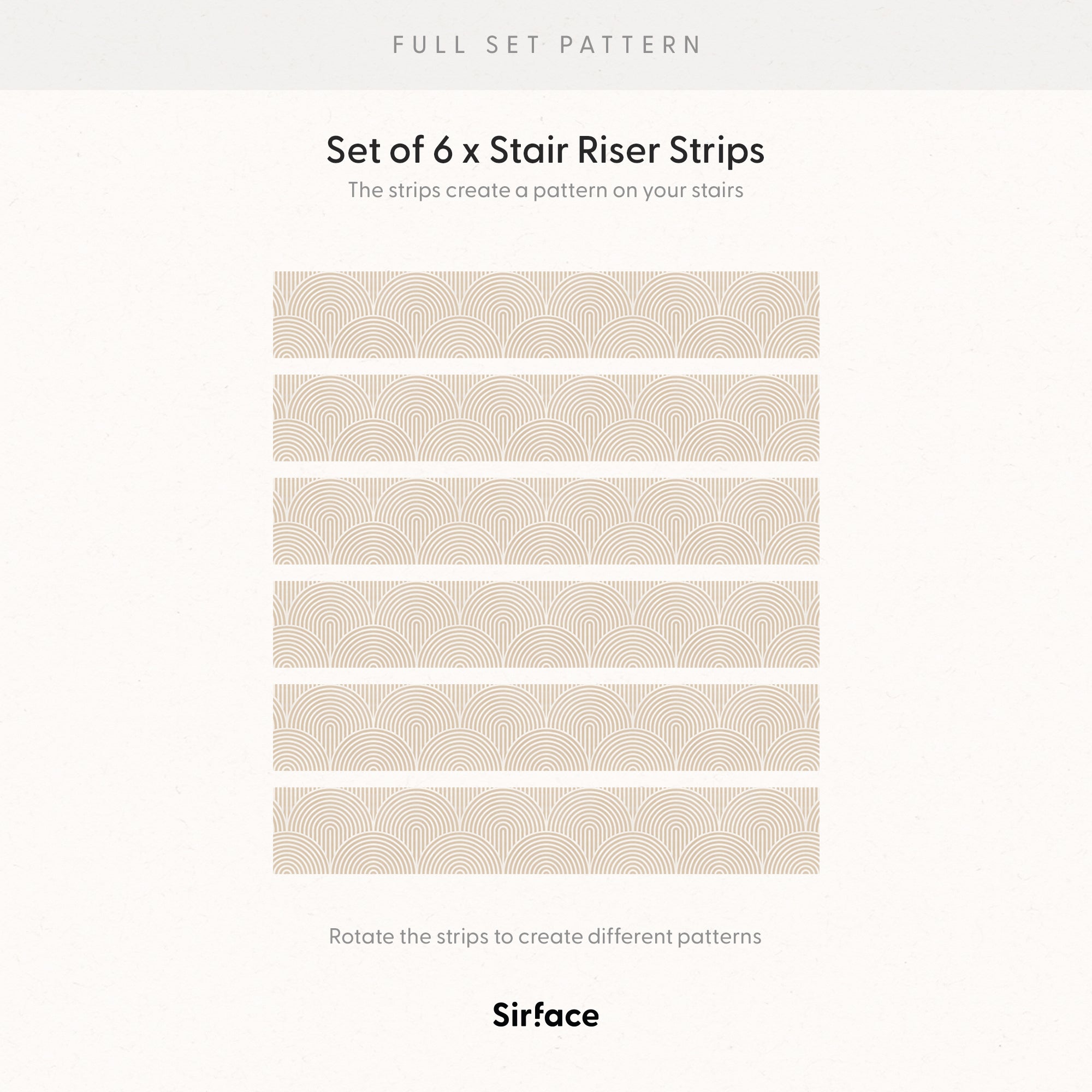Click the subtitle about strips creating a pattern
This screenshot has width=1092, height=1092.
pyautogui.click(x=545, y=191)
